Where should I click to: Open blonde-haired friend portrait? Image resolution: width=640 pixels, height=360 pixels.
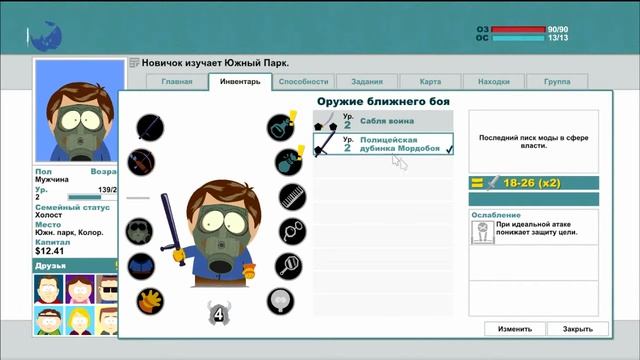[80, 321]
